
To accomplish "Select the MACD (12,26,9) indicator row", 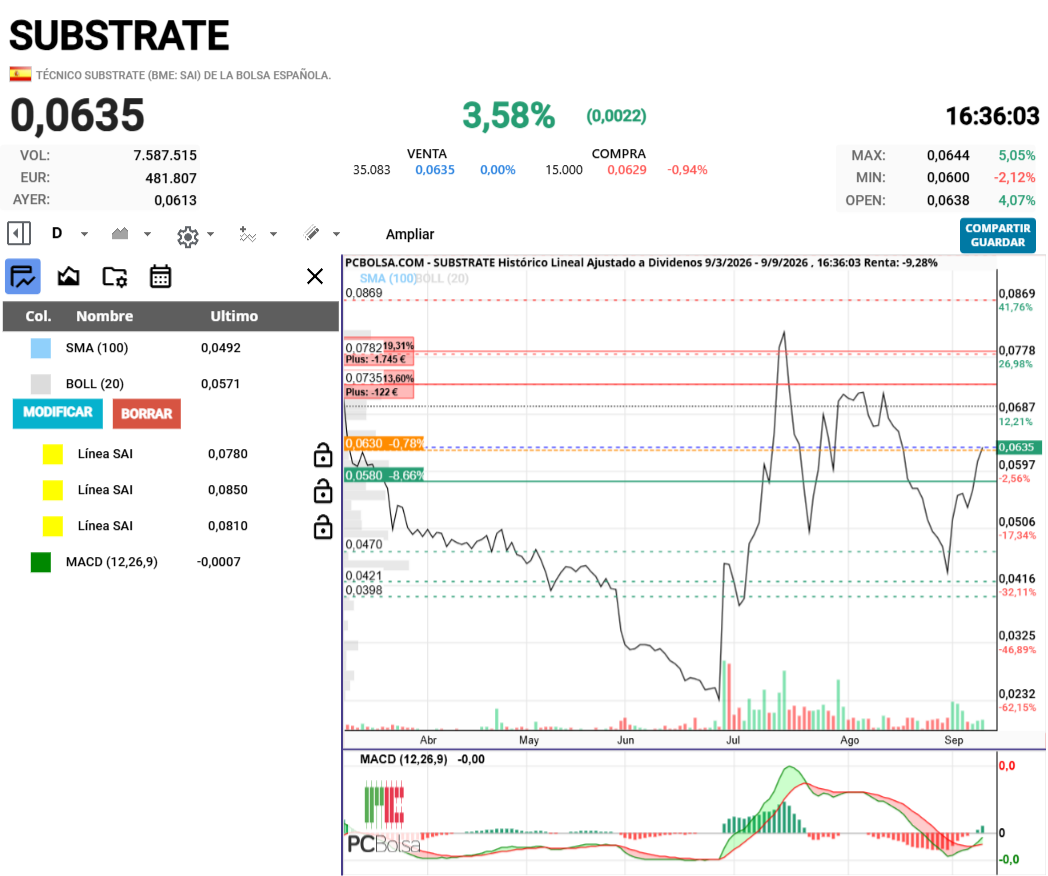I will (170, 562).
